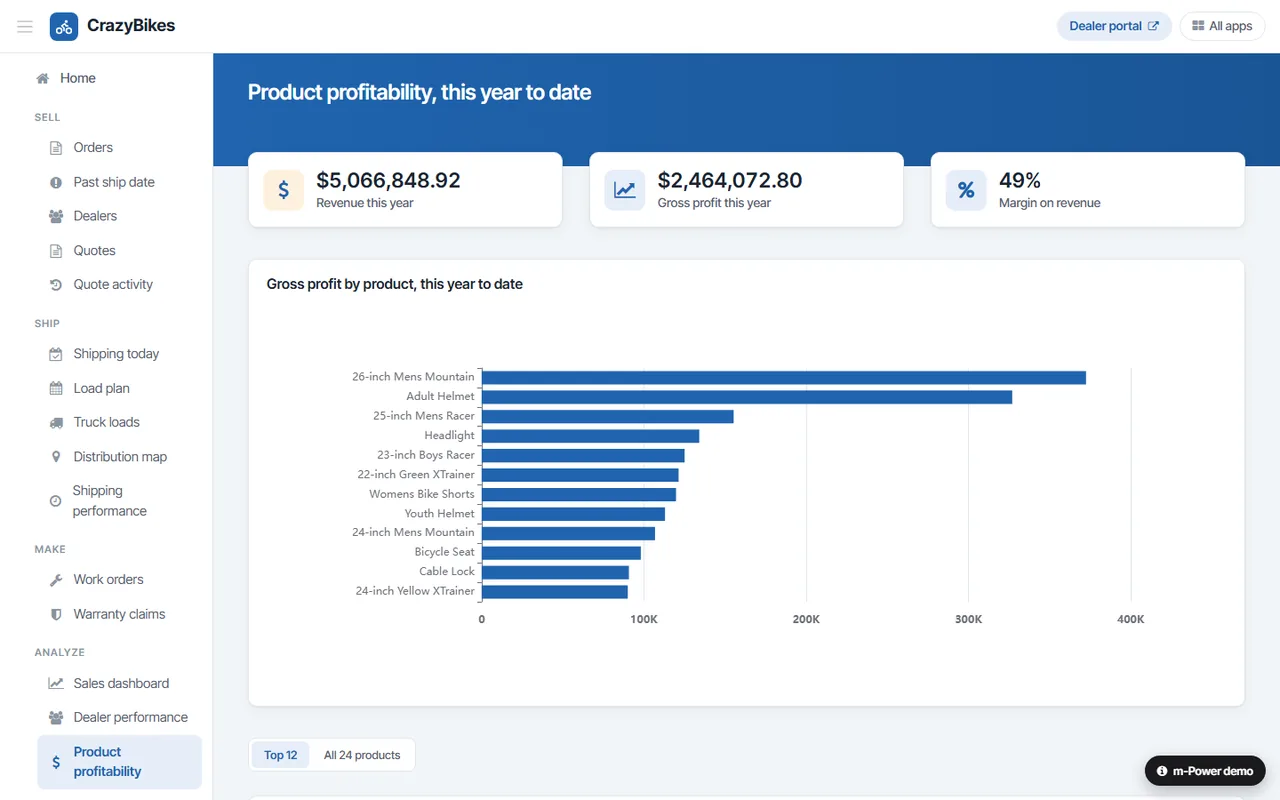Click the Quotes document icon
Viewport: 1280px width, 800px height.
(56, 251)
